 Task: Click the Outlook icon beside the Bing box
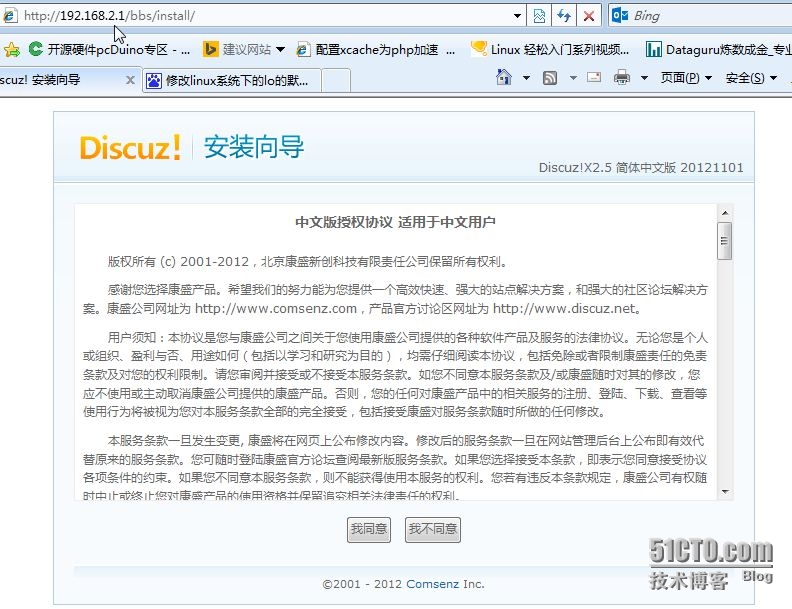click(620, 16)
